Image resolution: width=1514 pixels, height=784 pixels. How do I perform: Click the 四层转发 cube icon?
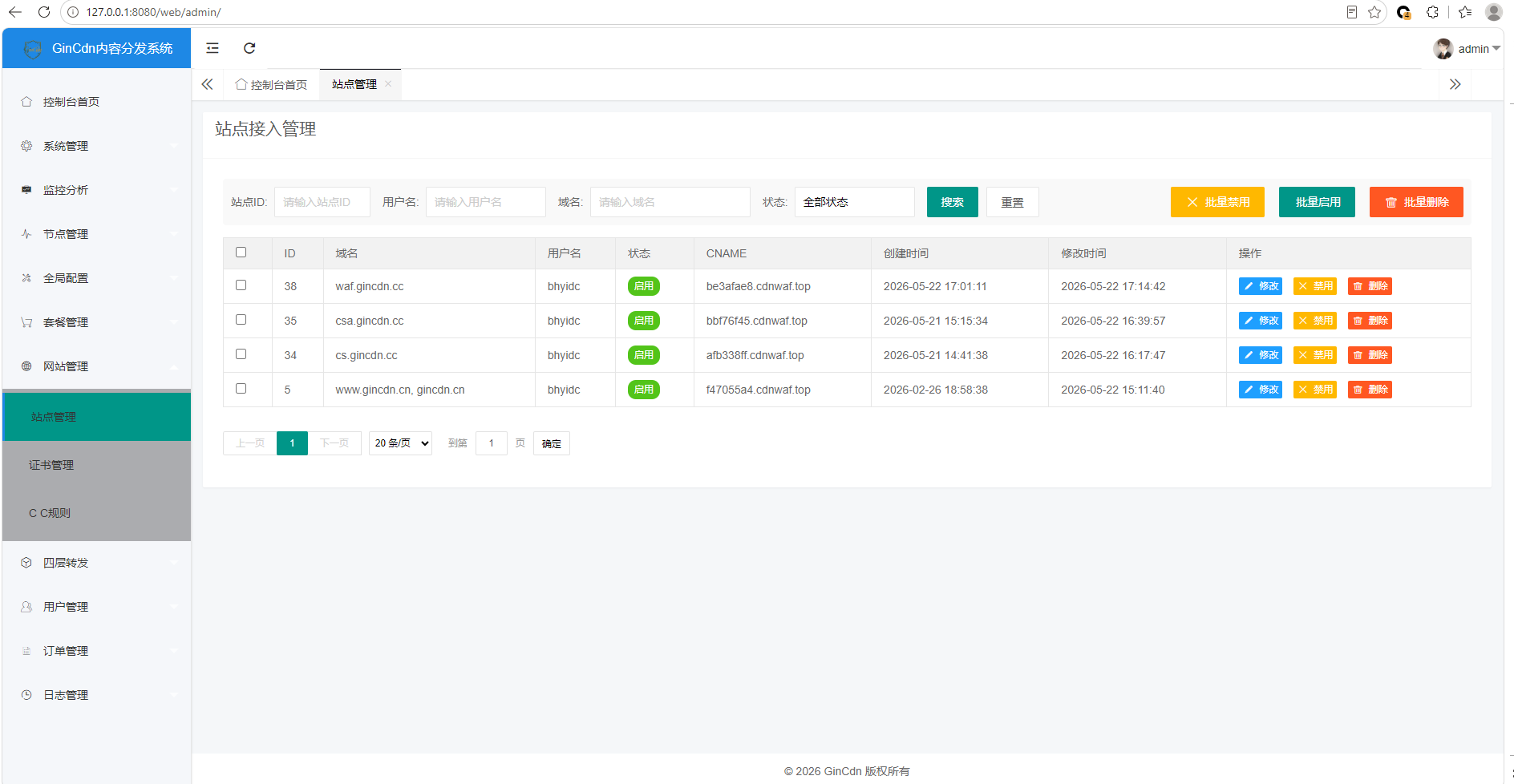[x=26, y=563]
